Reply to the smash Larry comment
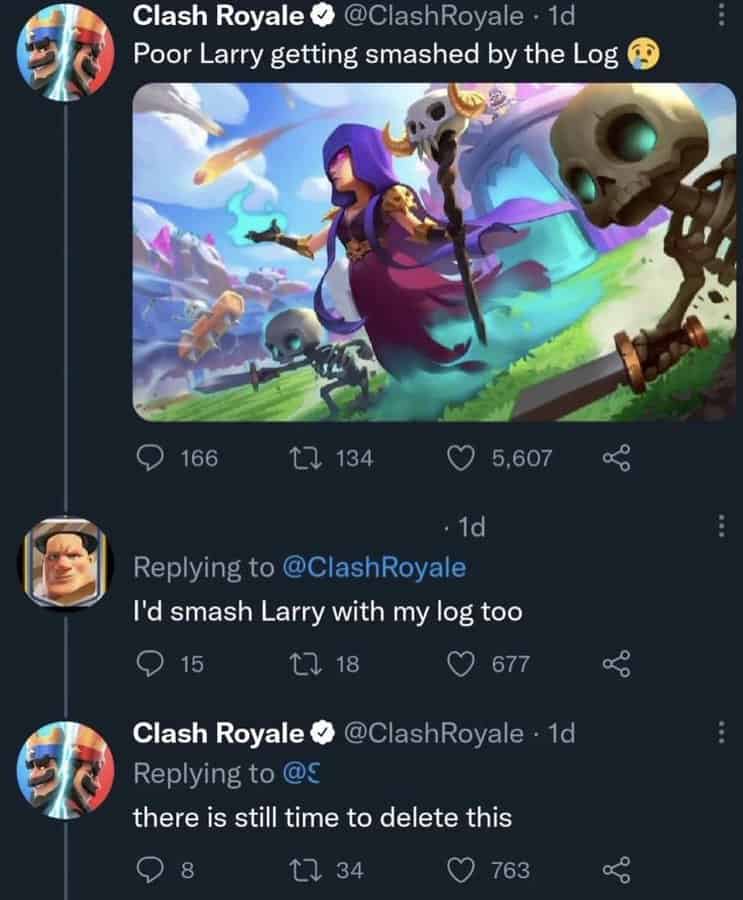Viewport: 743px width, 900px height. pos(149,664)
